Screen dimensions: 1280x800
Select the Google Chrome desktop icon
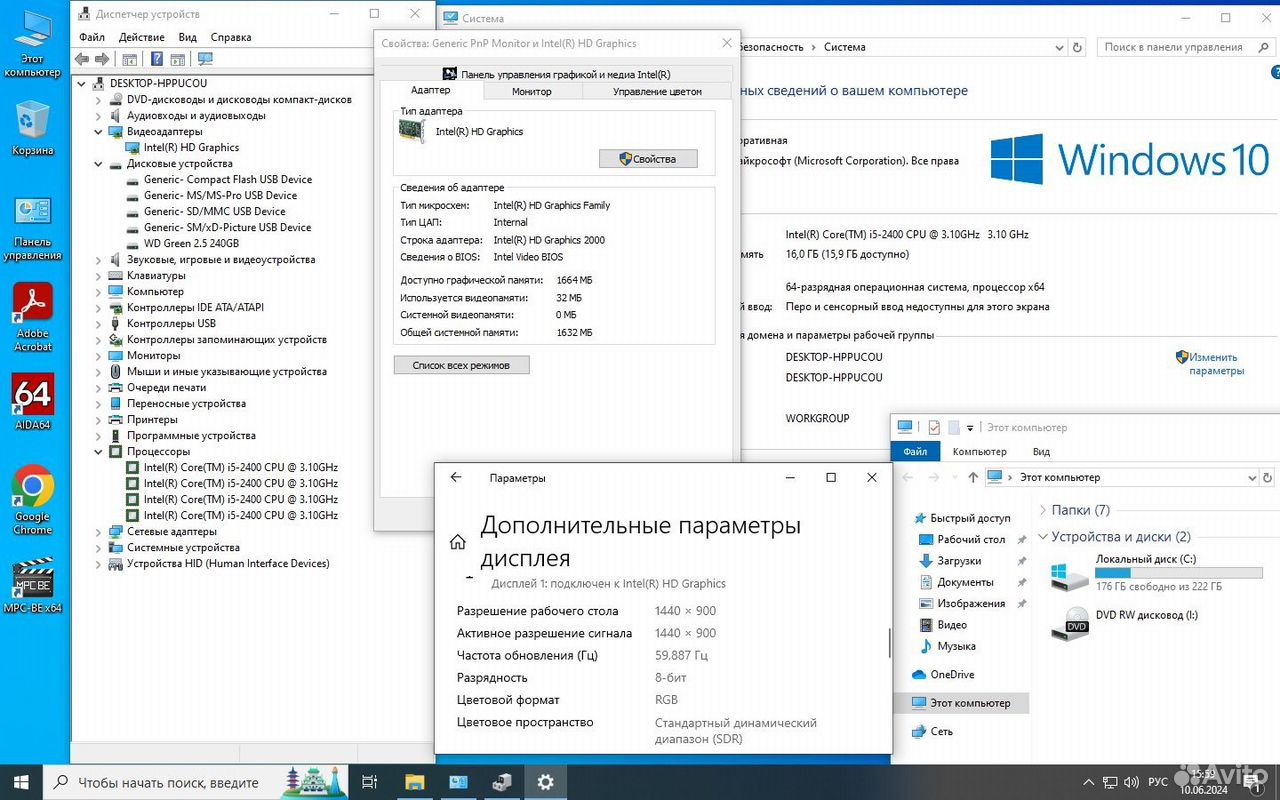pyautogui.click(x=32, y=500)
